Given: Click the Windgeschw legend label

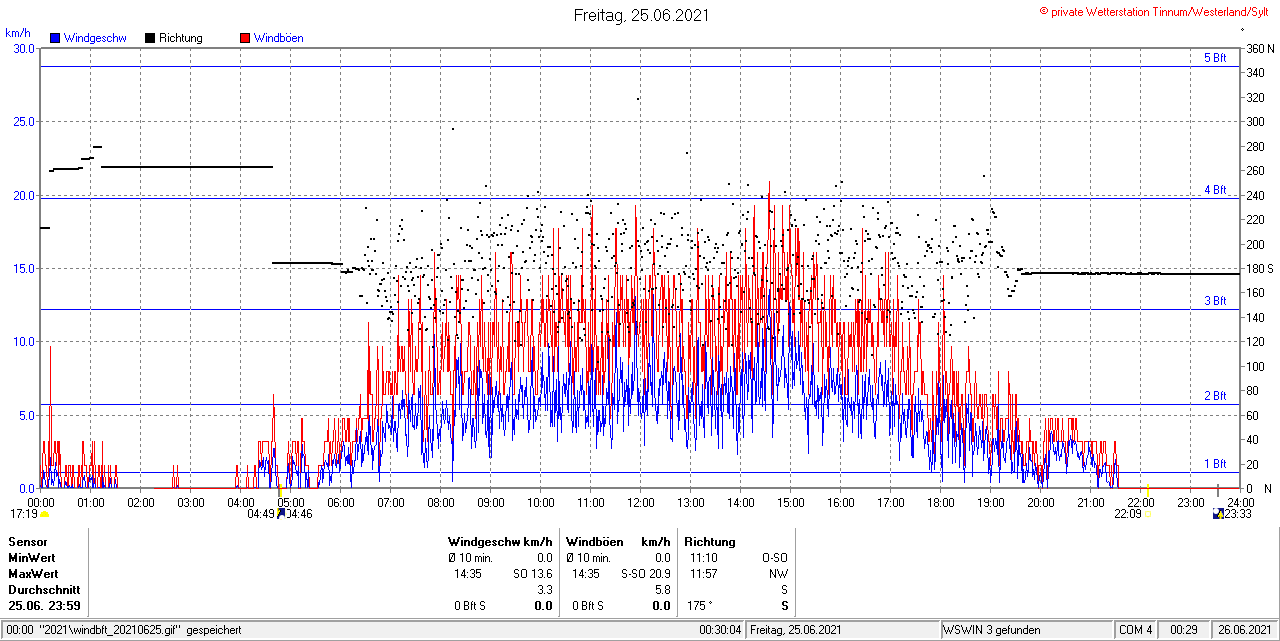Looking at the screenshot, I should coord(95,38).
